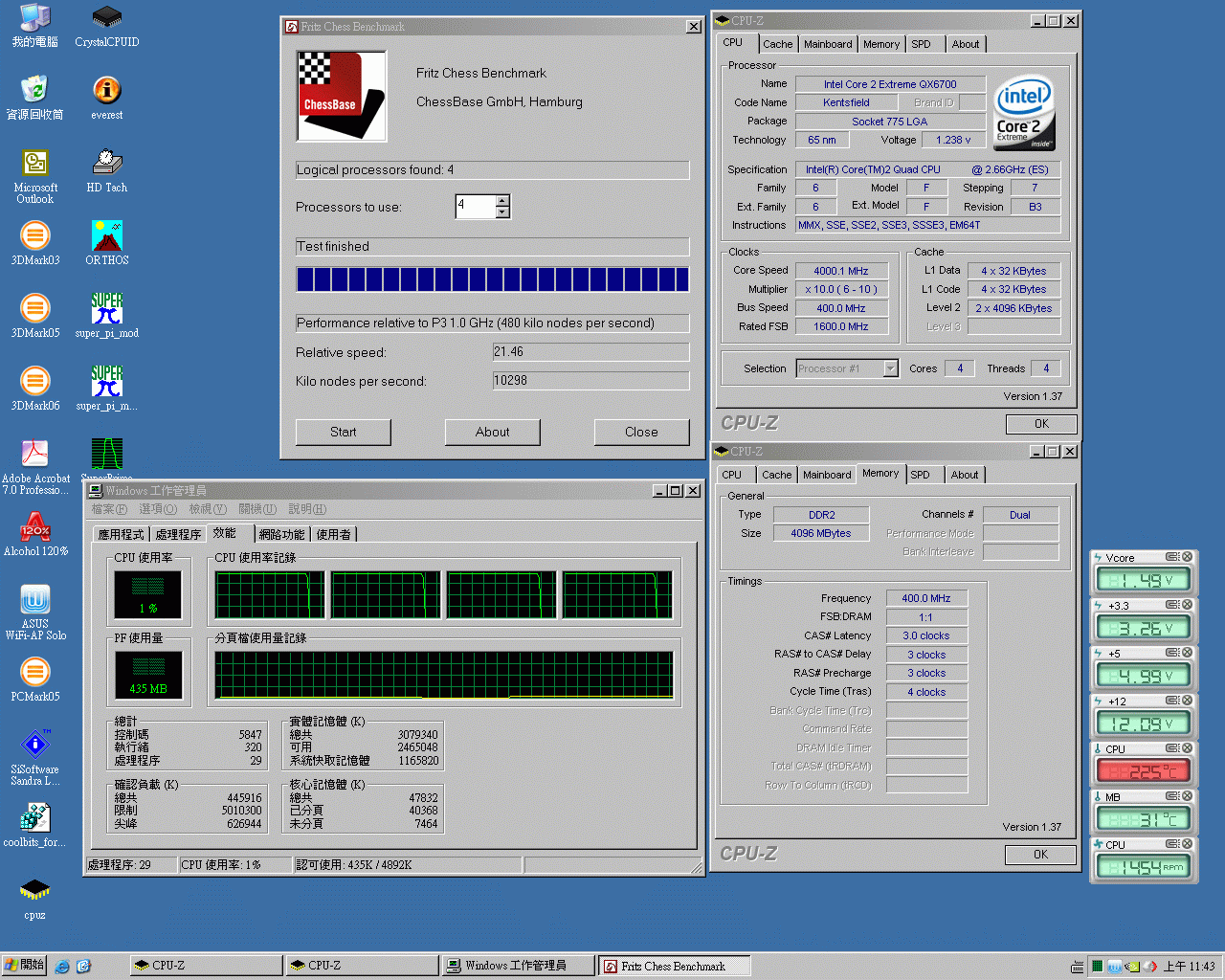This screenshot has height=980, width=1225.
Task: Click the Close button in Fritz Chess Benchmark
Action: 642,433
